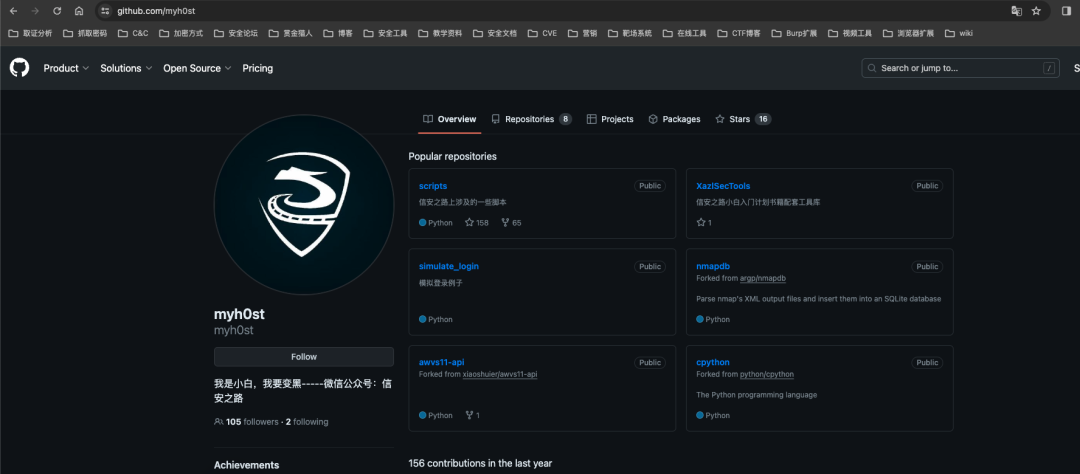Switch to the Packages tab
The image size is (1080, 474).
(x=674, y=119)
